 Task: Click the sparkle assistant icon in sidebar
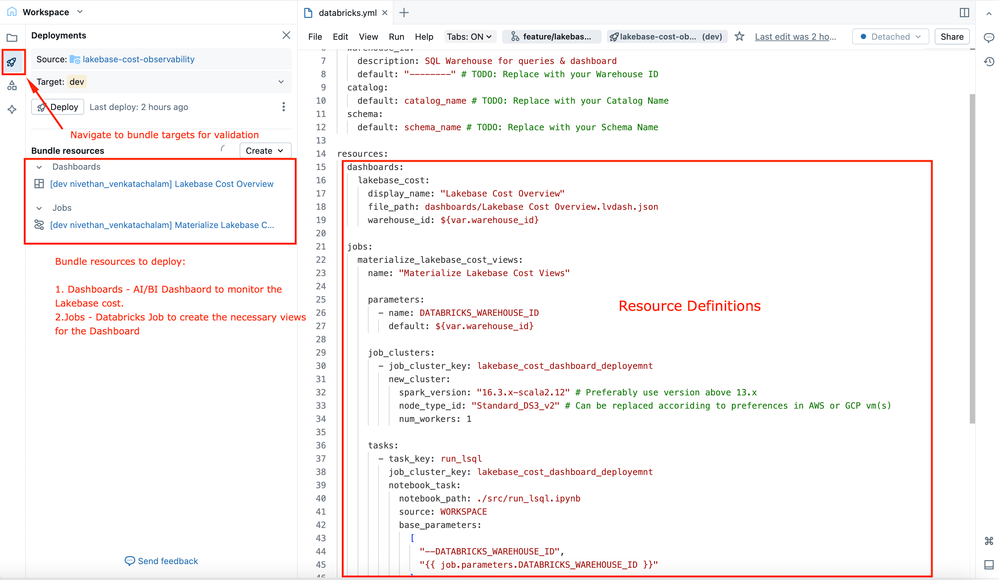12,110
